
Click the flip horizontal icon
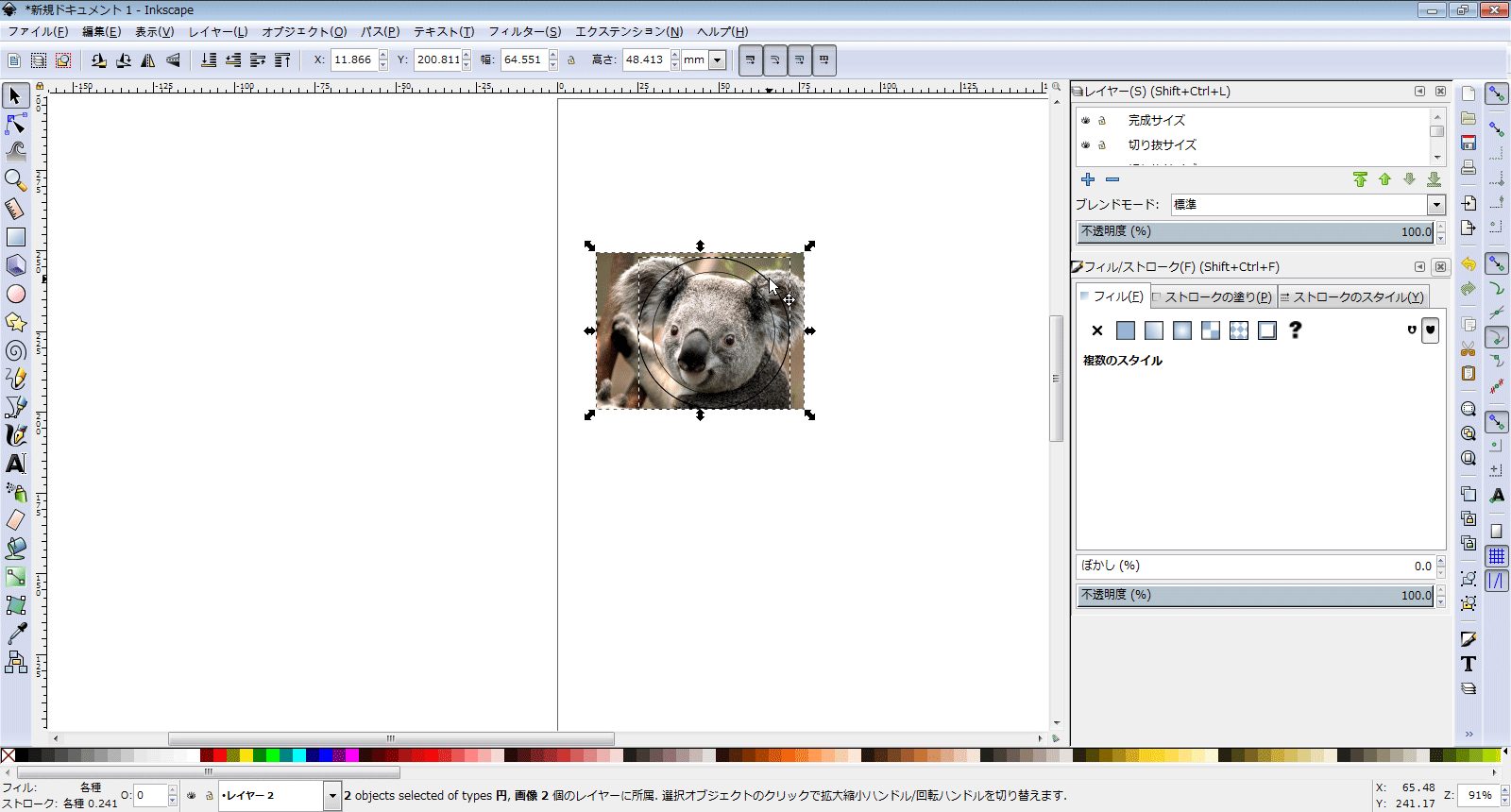(x=148, y=60)
